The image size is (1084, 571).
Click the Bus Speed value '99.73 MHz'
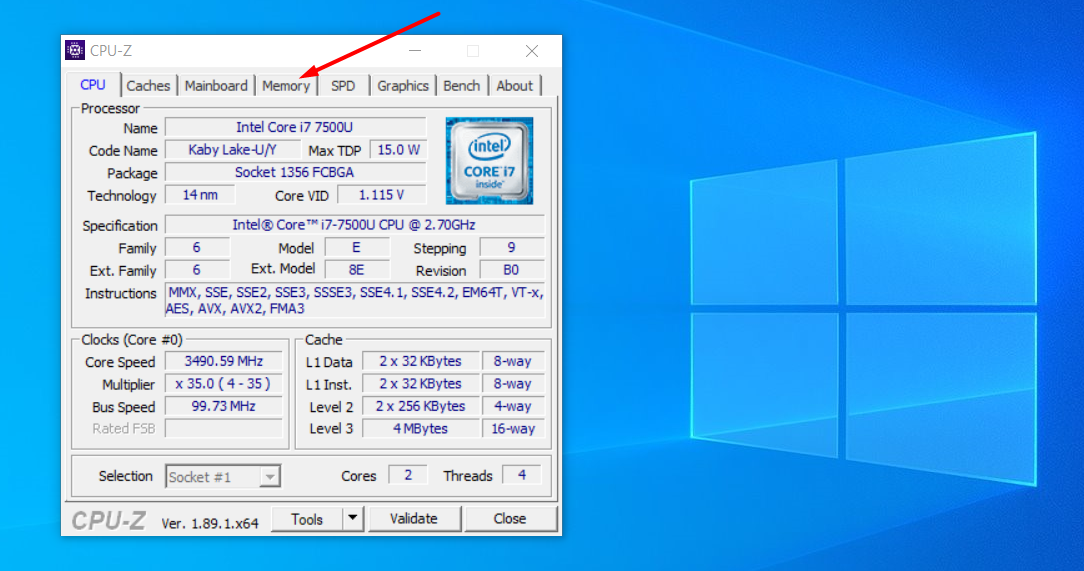pos(224,406)
